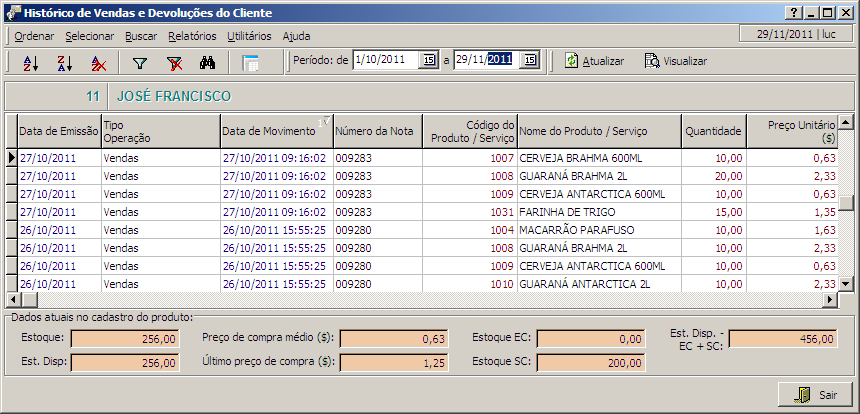Click the clear sorting icon
The width and height of the screenshot is (860, 414).
(x=98, y=62)
